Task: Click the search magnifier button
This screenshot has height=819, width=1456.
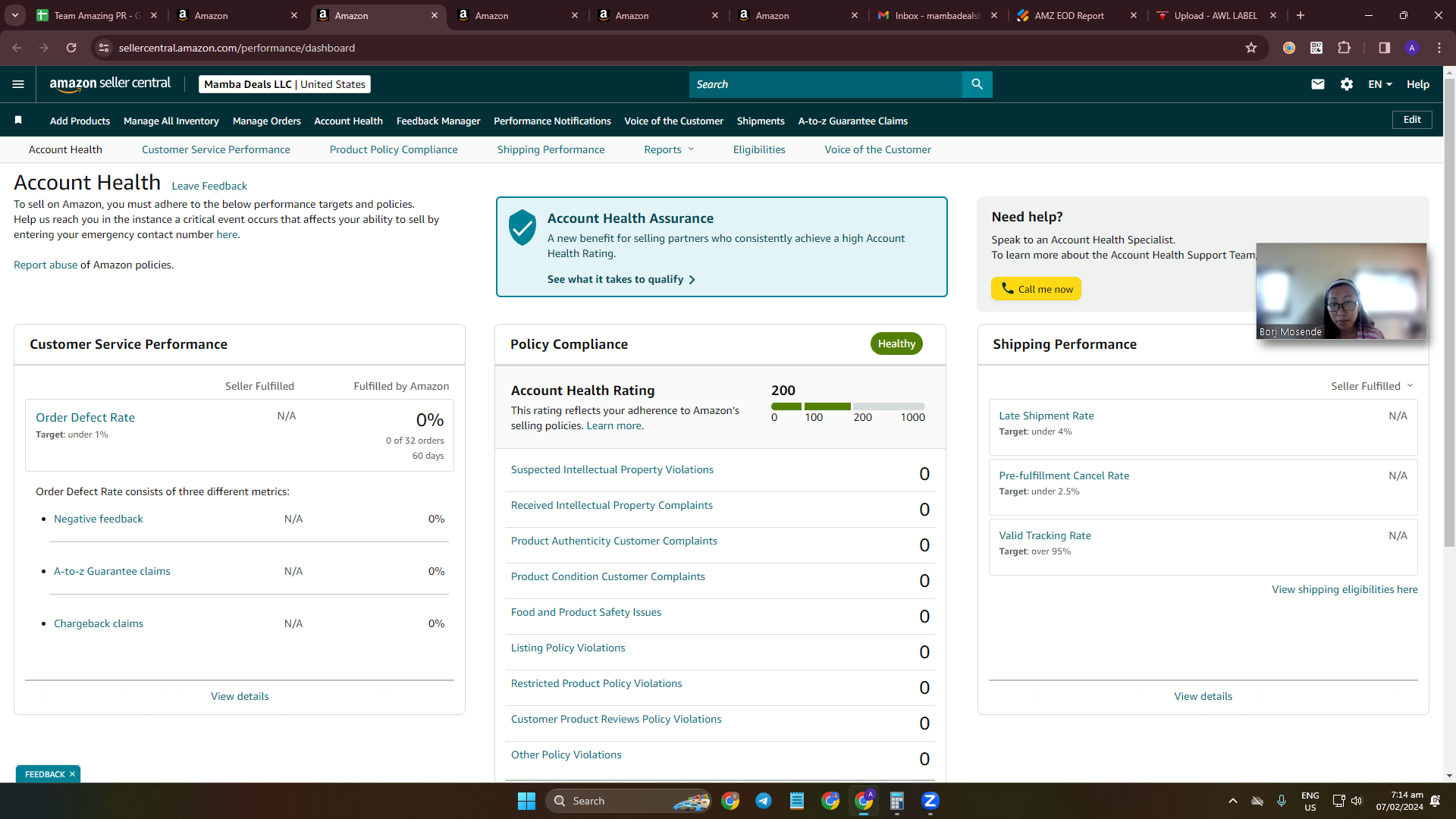Action: coord(977,84)
